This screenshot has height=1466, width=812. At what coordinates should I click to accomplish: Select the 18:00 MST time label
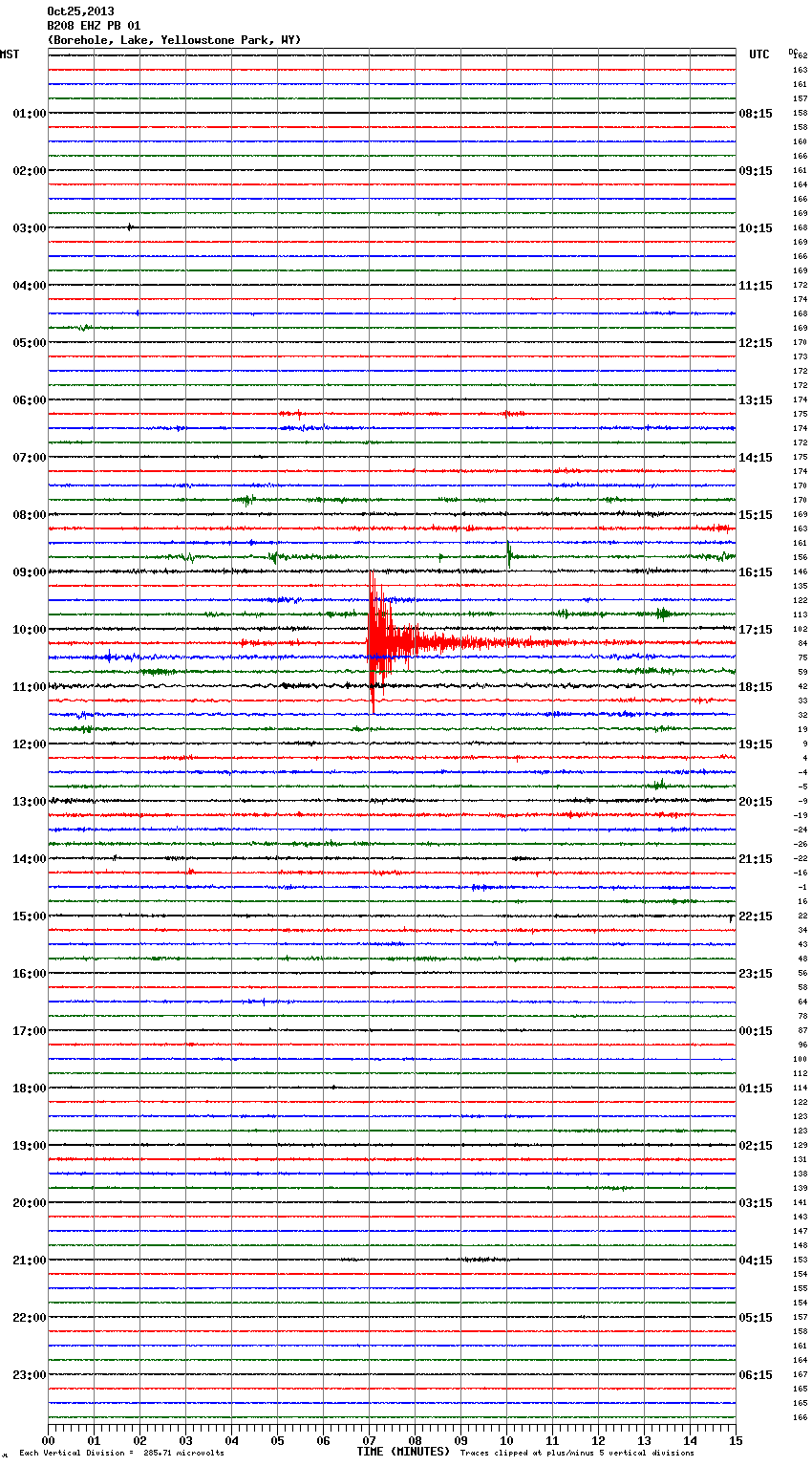[30, 1089]
